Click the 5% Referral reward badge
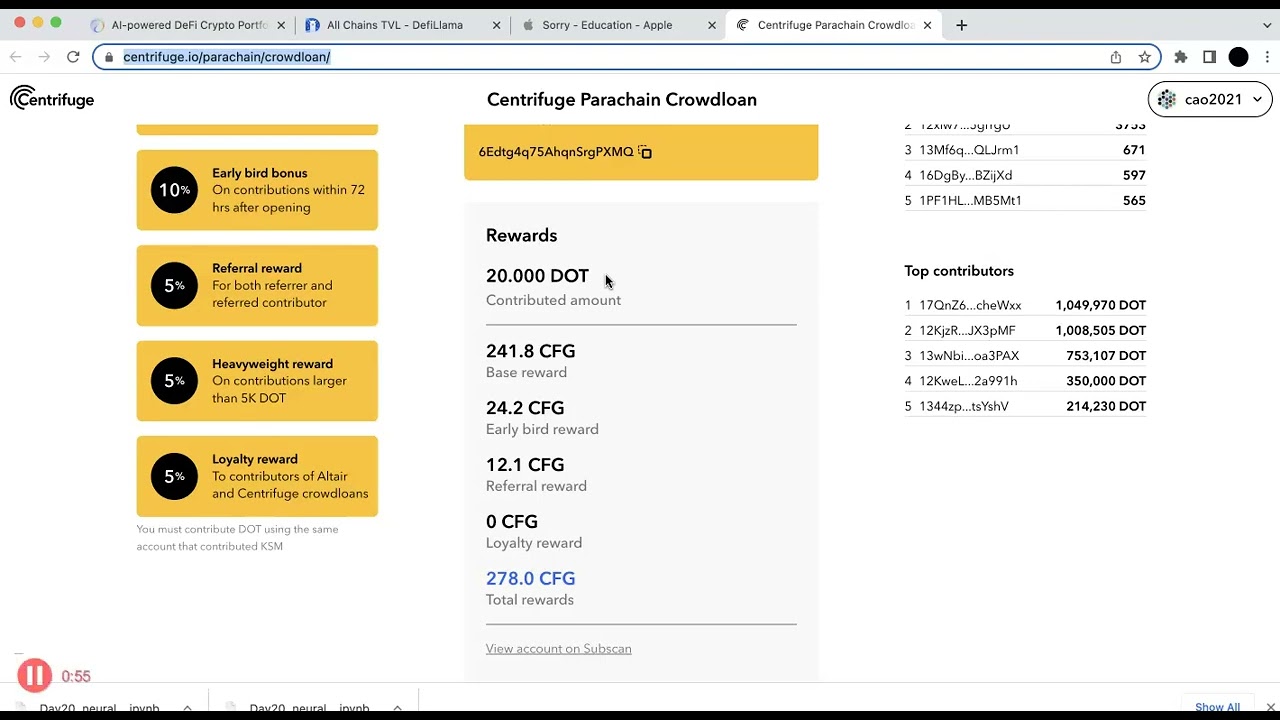This screenshot has height=720, width=1280. 174,286
